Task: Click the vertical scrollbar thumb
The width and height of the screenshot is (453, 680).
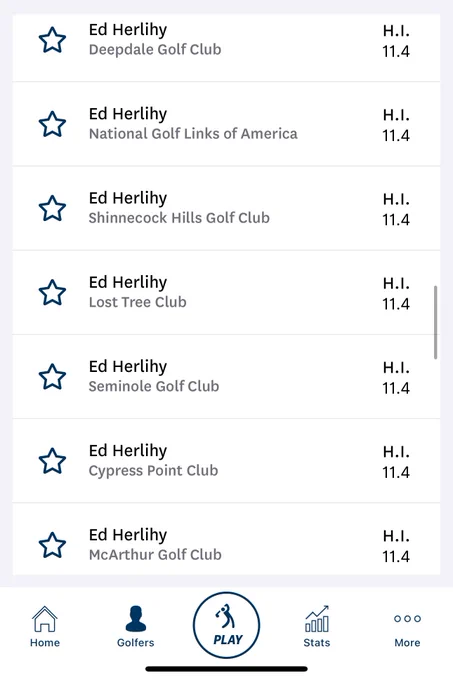Action: [x=435, y=322]
